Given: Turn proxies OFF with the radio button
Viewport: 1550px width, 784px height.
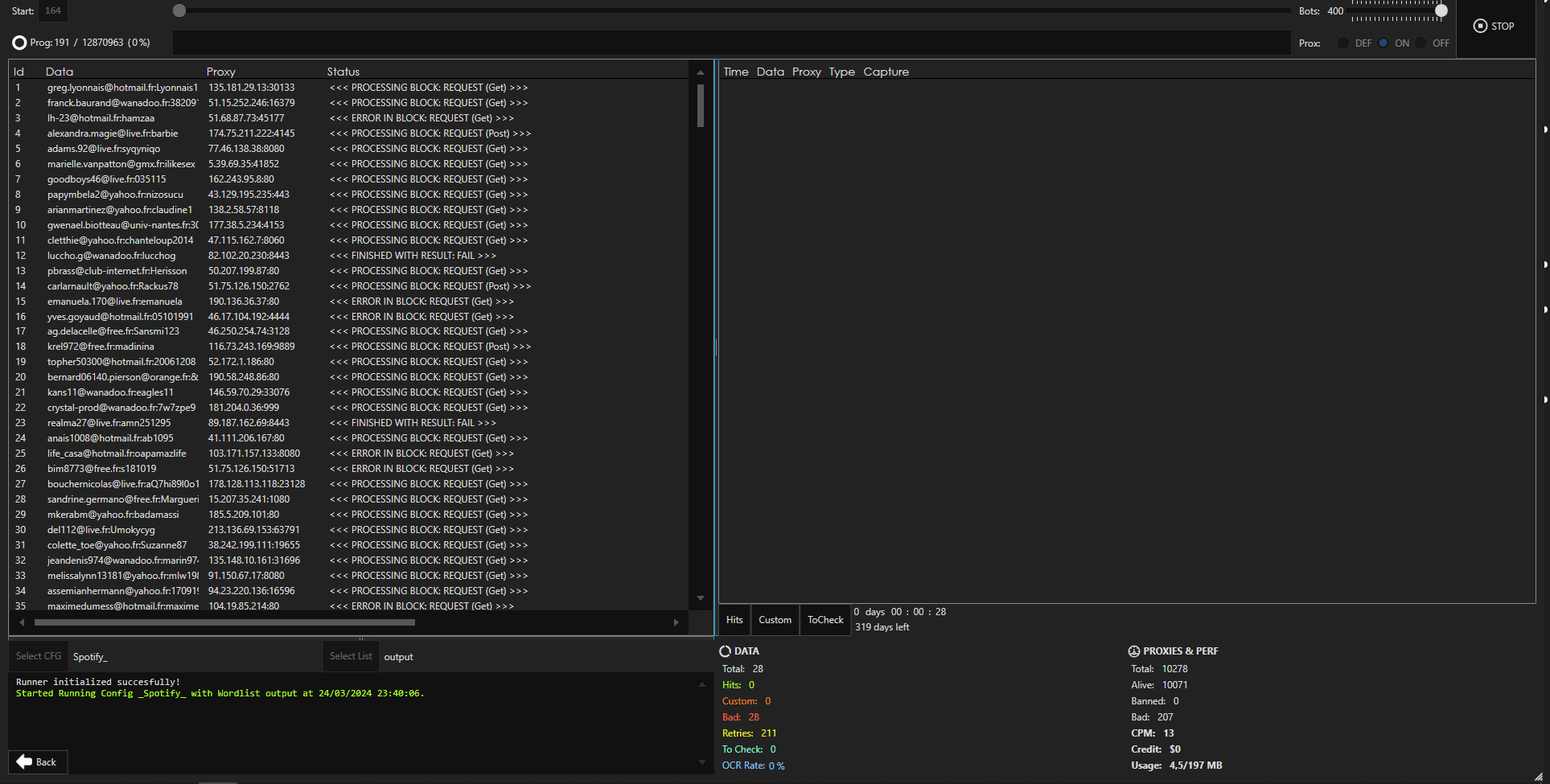Looking at the screenshot, I should (1421, 43).
